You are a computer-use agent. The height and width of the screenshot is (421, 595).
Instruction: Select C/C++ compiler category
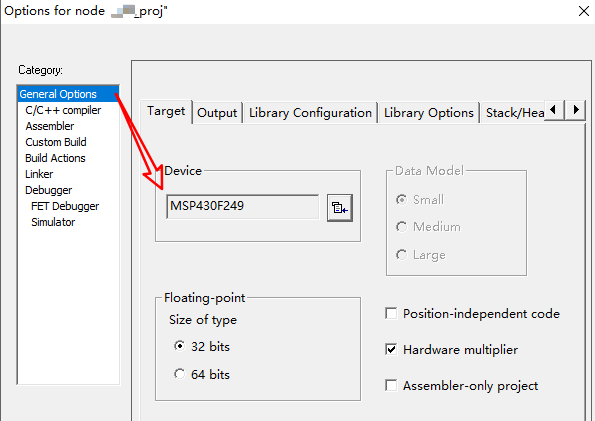click(x=63, y=110)
